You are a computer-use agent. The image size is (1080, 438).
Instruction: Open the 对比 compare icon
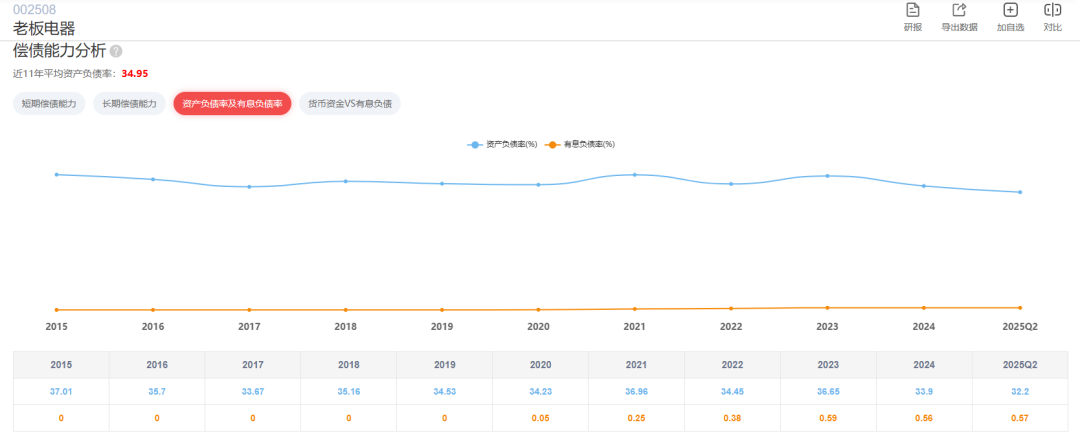1052,10
